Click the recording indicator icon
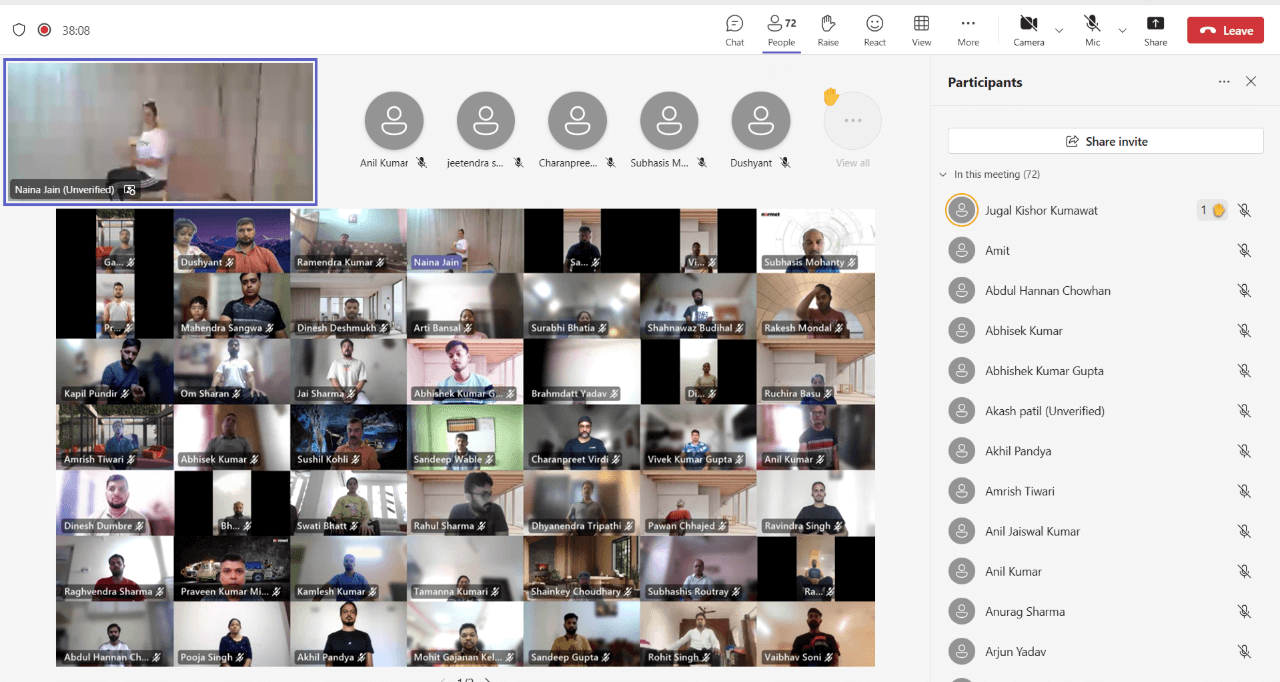 pos(44,30)
